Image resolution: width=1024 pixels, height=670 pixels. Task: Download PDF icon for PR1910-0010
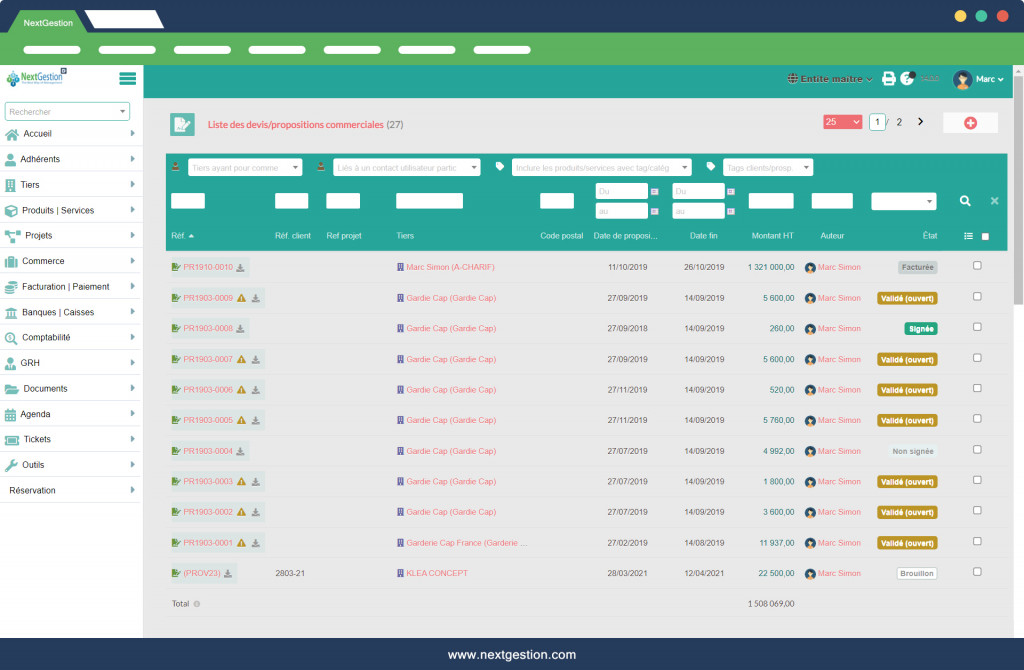point(241,268)
